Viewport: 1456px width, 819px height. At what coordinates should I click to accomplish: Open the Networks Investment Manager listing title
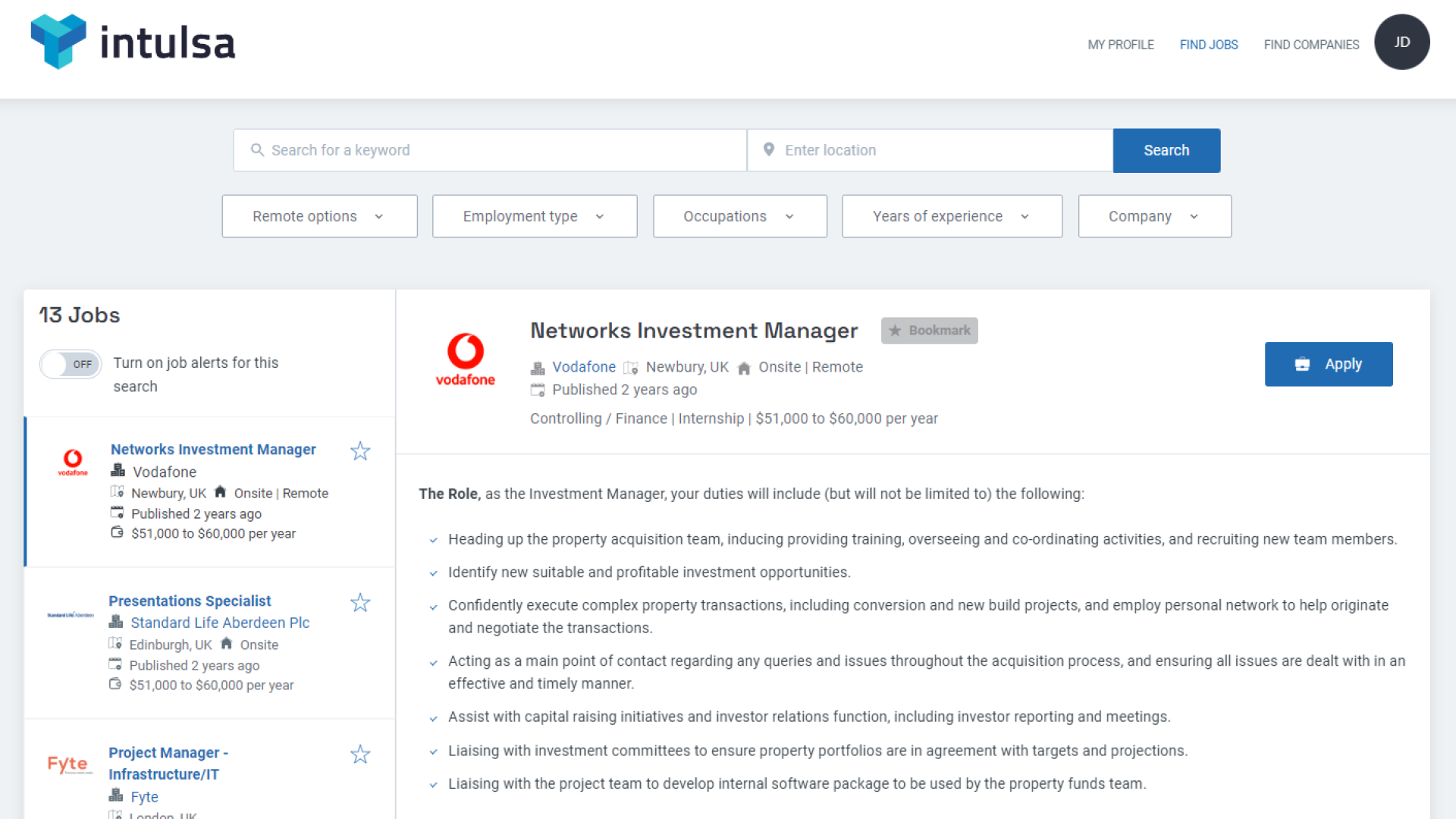click(213, 449)
